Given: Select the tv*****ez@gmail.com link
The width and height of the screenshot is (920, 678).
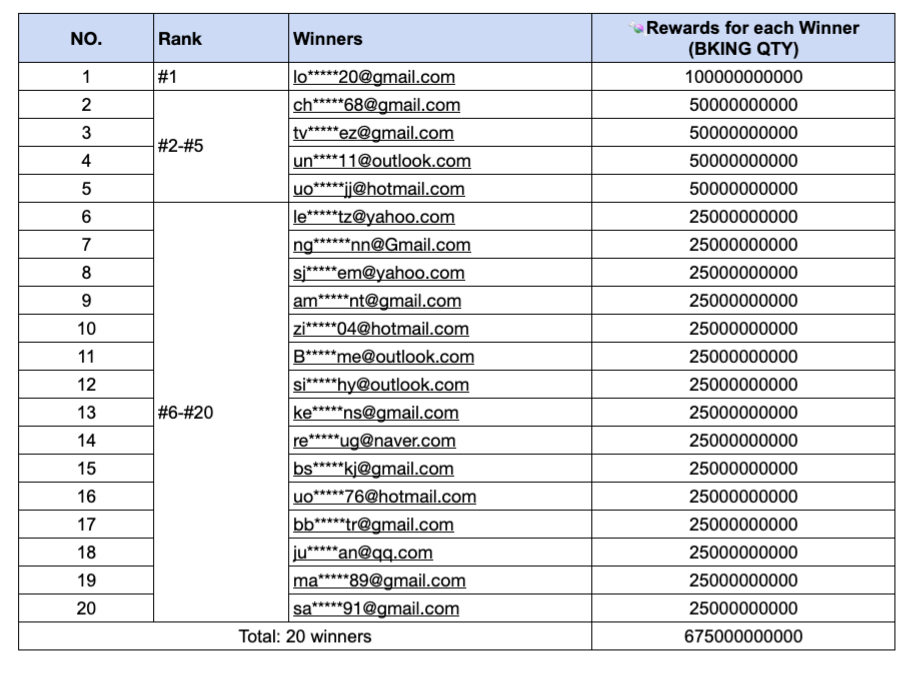Looking at the screenshot, I should tap(373, 133).
